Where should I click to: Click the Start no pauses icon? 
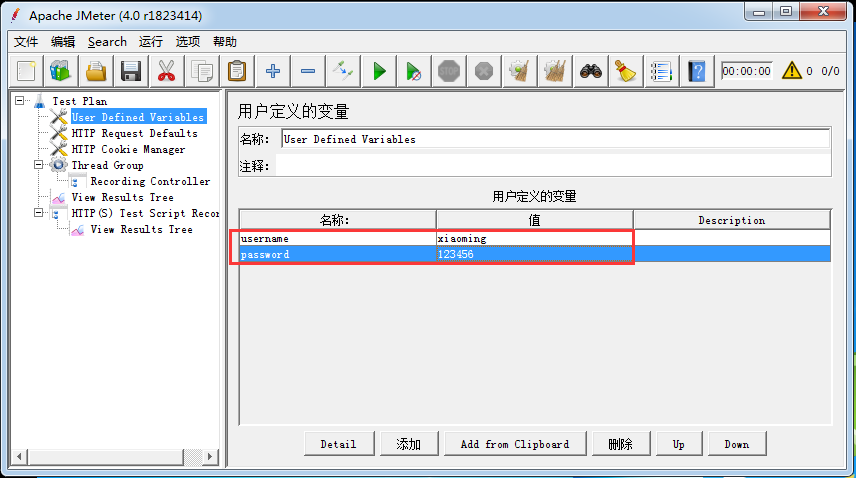[413, 71]
